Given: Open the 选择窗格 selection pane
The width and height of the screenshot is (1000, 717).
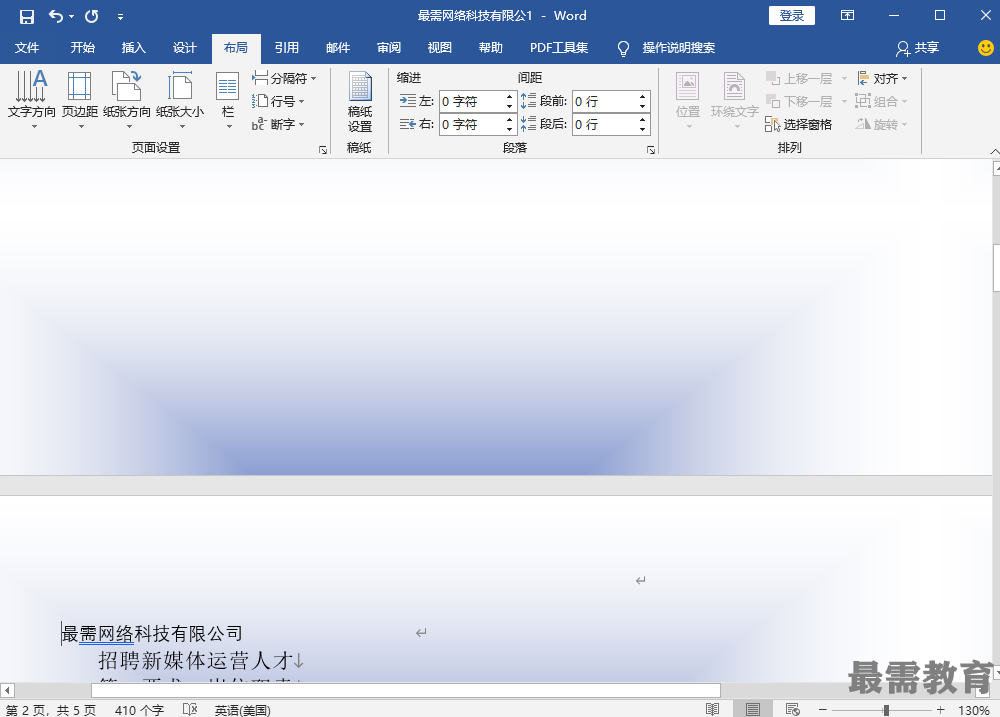Looking at the screenshot, I should pos(798,124).
